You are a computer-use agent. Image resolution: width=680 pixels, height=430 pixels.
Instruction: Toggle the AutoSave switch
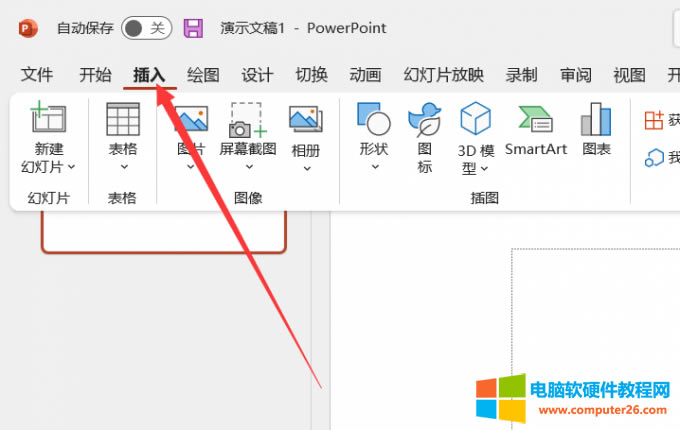146,28
